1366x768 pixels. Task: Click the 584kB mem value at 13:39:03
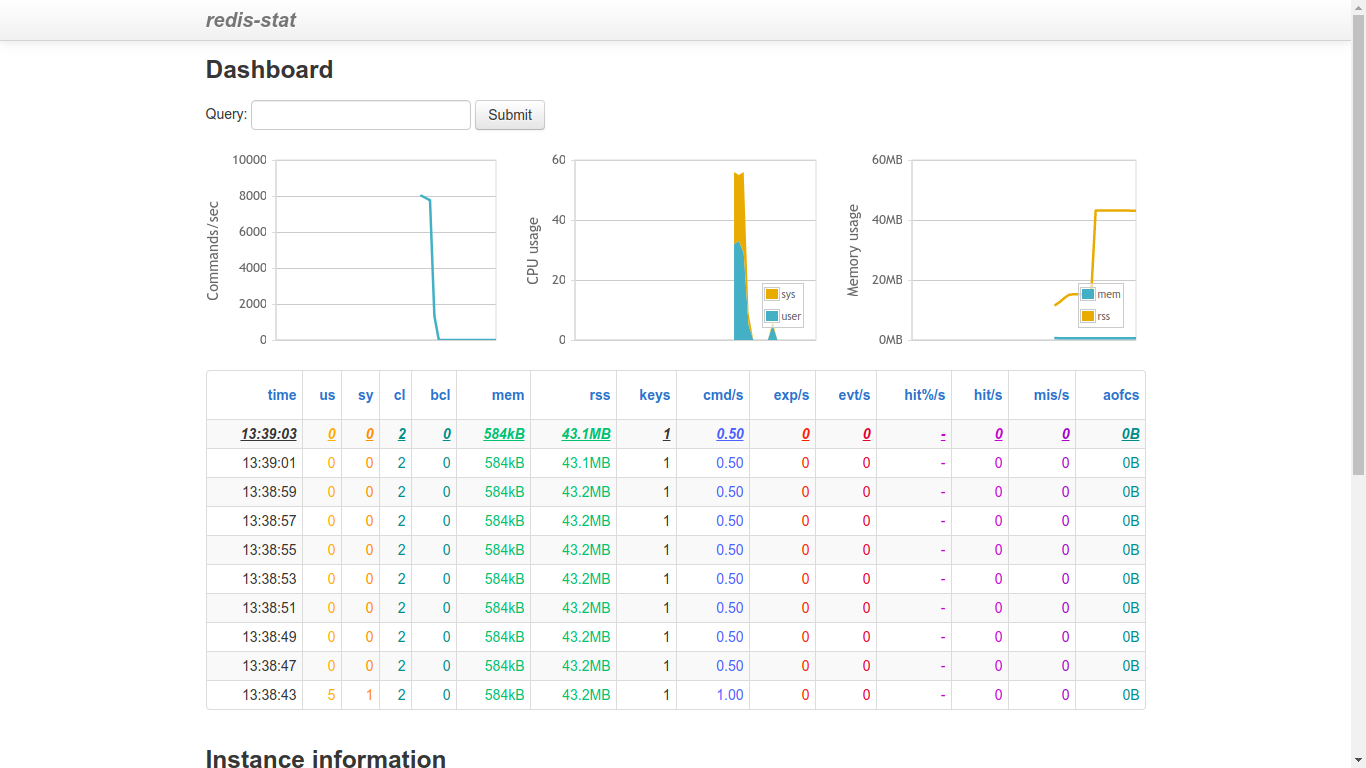(504, 434)
